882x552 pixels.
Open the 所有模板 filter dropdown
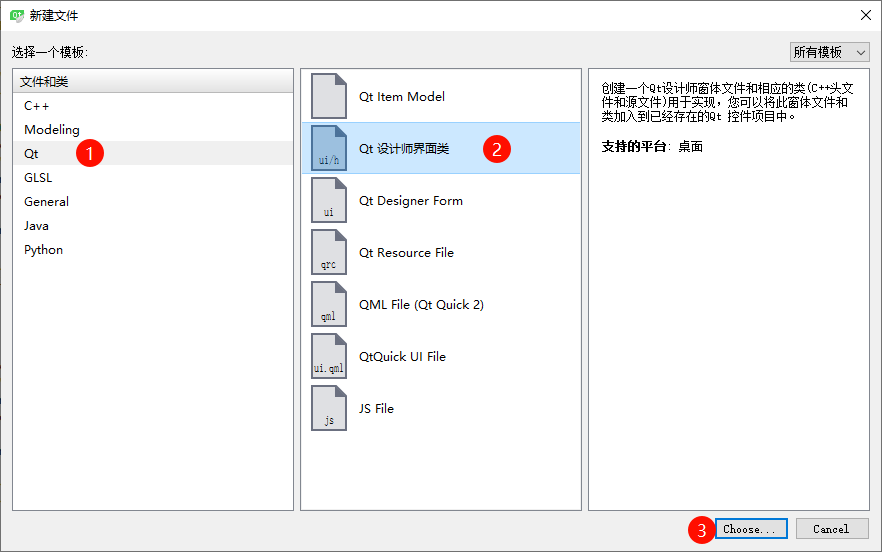point(830,52)
